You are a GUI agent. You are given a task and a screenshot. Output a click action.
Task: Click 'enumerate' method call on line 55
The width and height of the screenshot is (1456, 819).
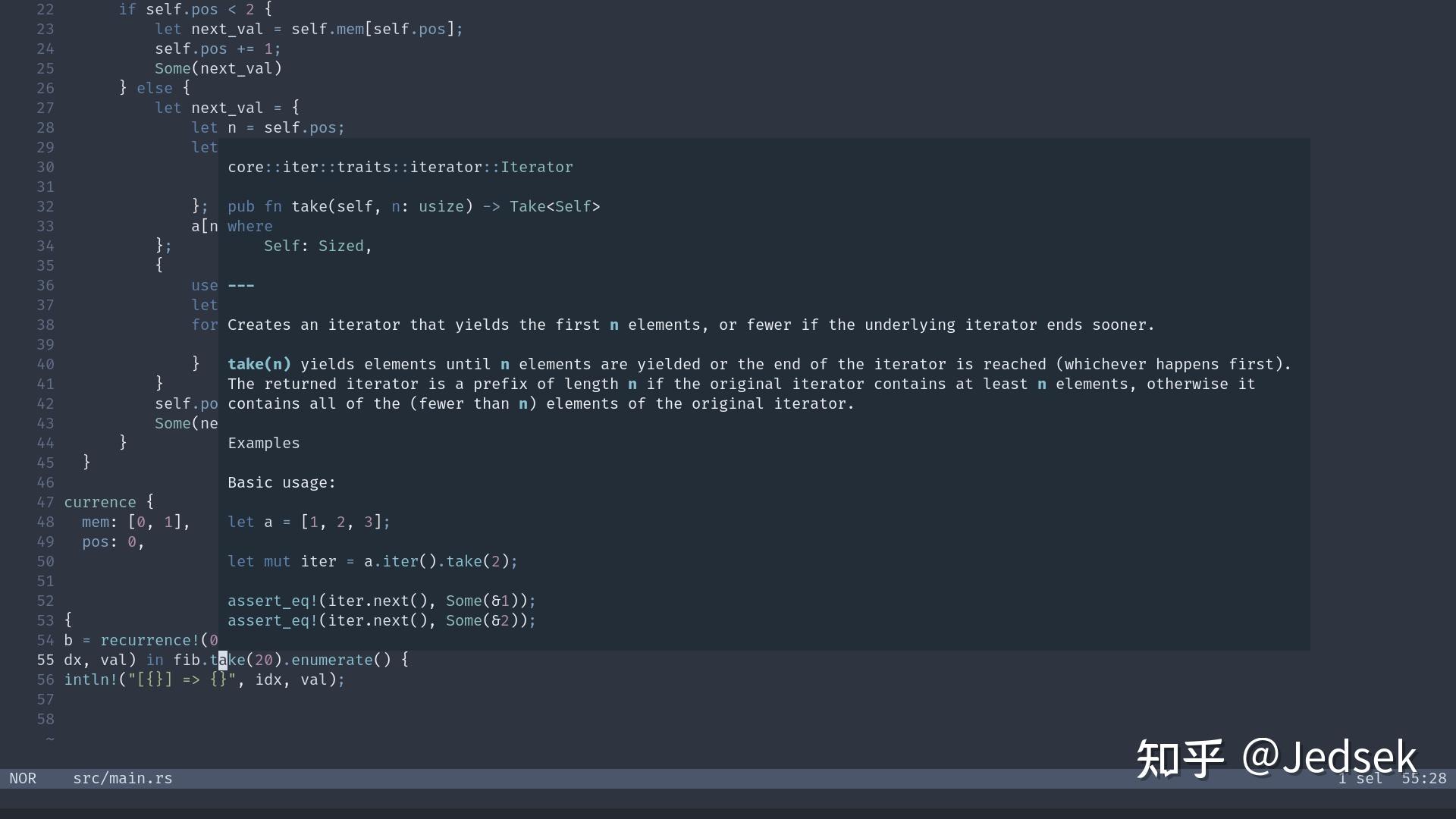click(x=332, y=660)
